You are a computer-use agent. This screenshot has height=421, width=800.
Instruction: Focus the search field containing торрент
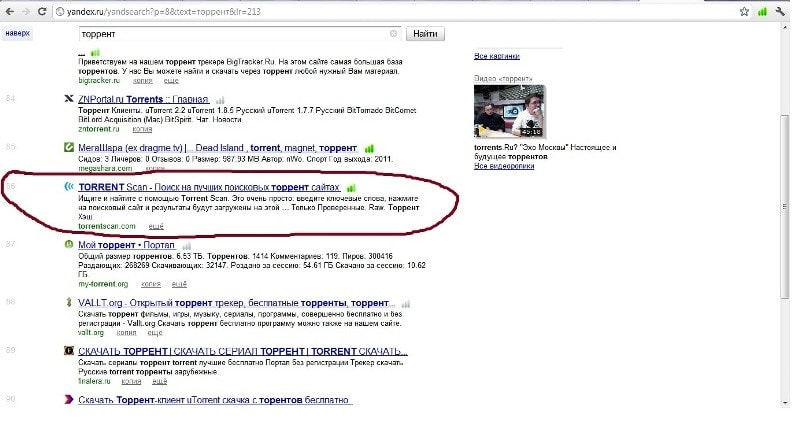pos(240,34)
